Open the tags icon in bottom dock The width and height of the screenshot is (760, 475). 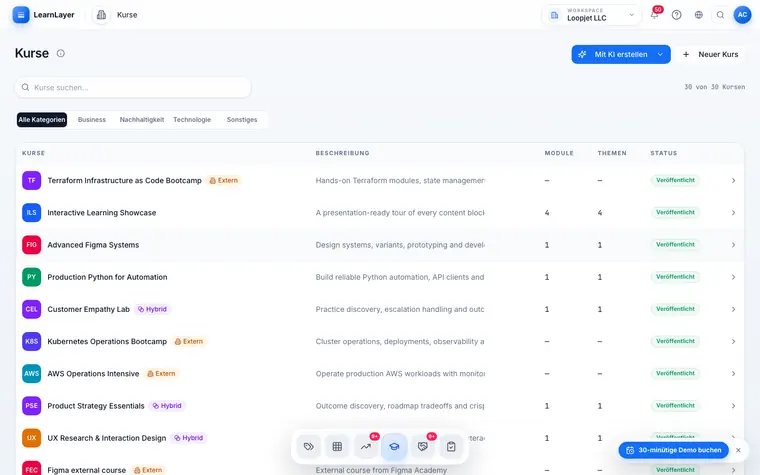(x=309, y=446)
